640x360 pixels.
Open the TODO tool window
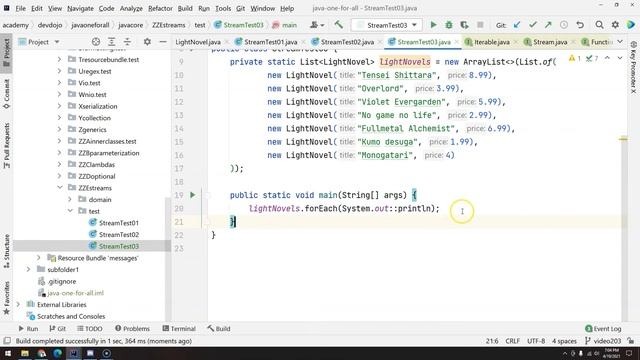tap(90, 329)
